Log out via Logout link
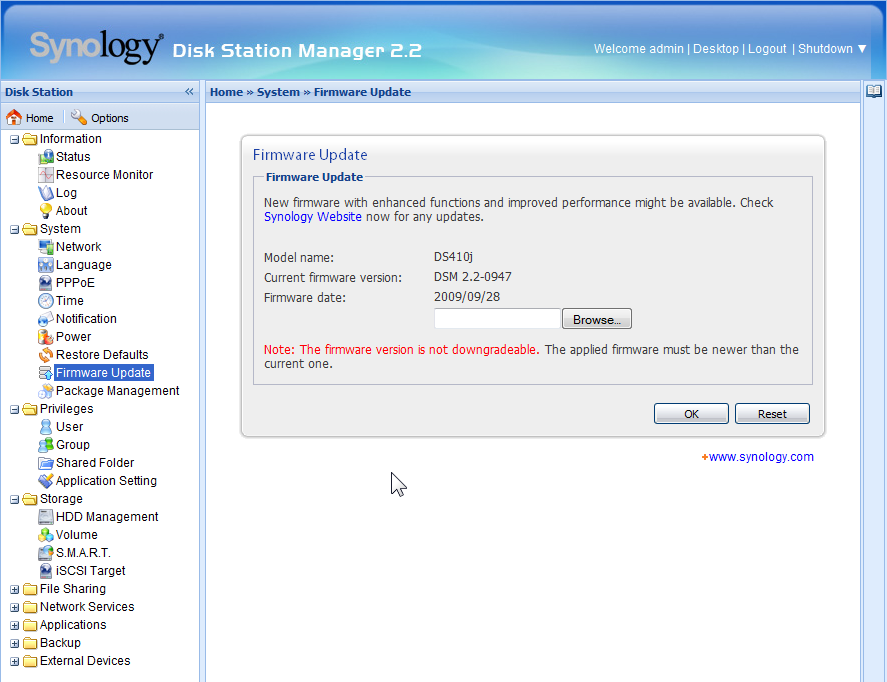 click(767, 49)
